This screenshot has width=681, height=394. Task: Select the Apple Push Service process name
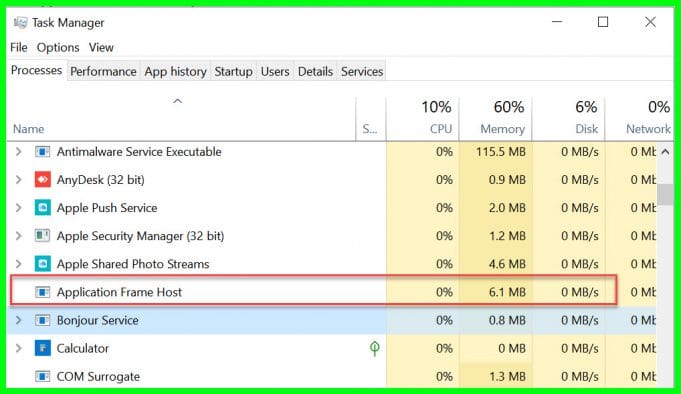[x=107, y=208]
